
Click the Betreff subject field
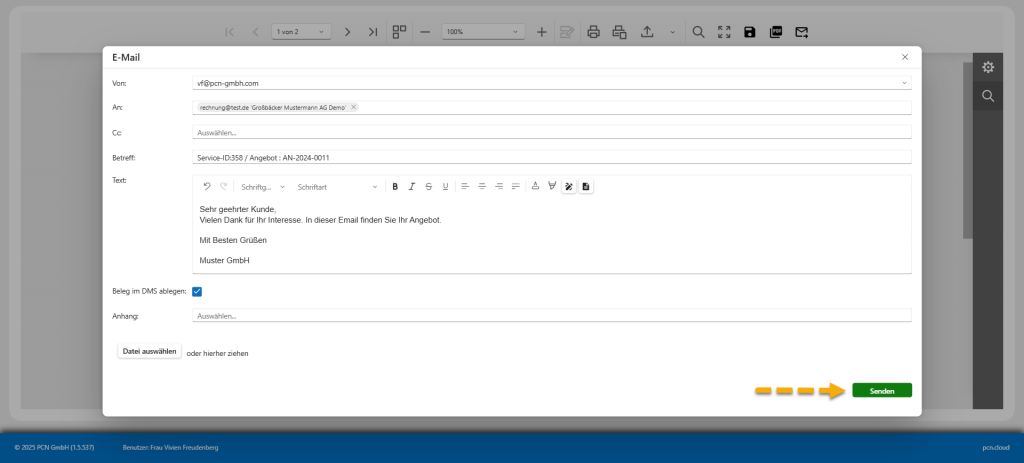tap(550, 157)
